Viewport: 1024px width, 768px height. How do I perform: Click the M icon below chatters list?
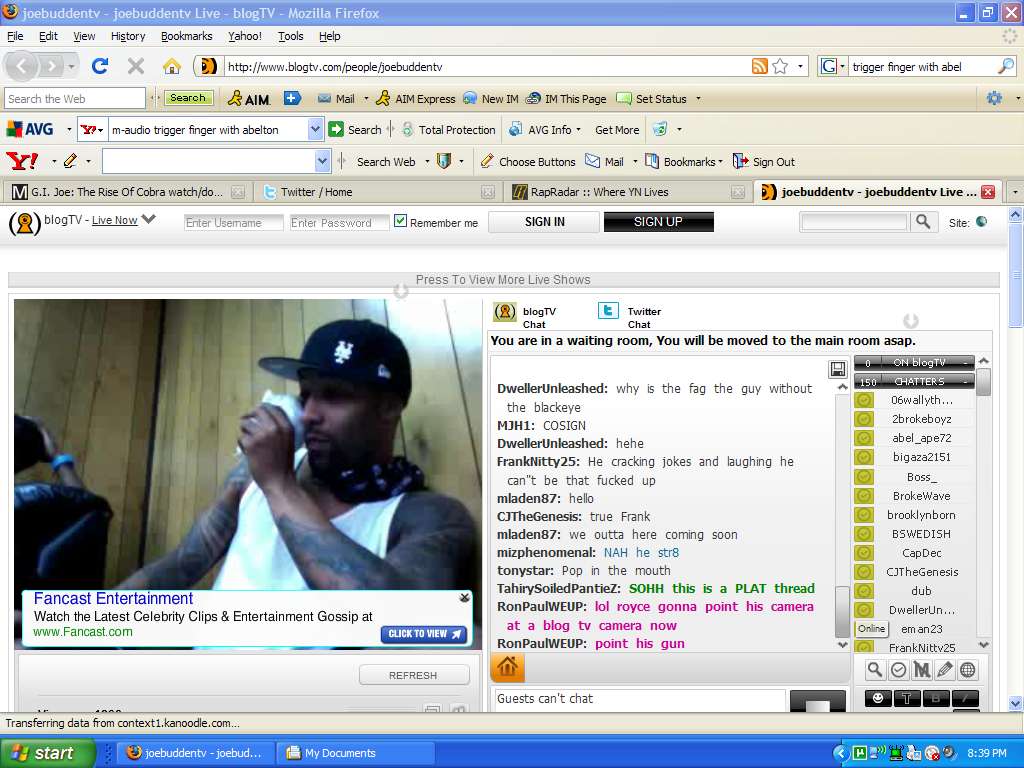point(921,669)
